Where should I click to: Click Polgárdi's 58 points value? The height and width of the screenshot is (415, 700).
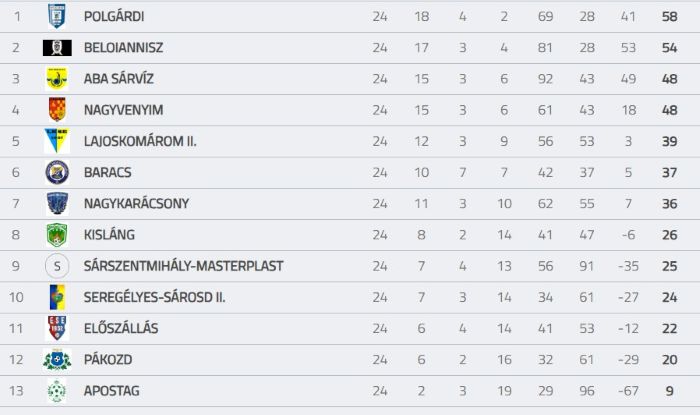coord(669,17)
